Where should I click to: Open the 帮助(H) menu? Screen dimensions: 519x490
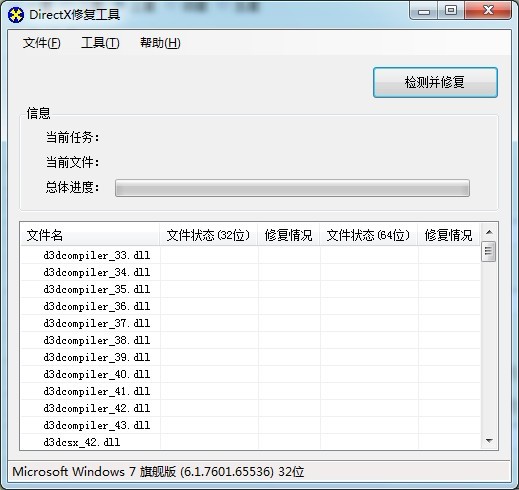pyautogui.click(x=160, y=43)
